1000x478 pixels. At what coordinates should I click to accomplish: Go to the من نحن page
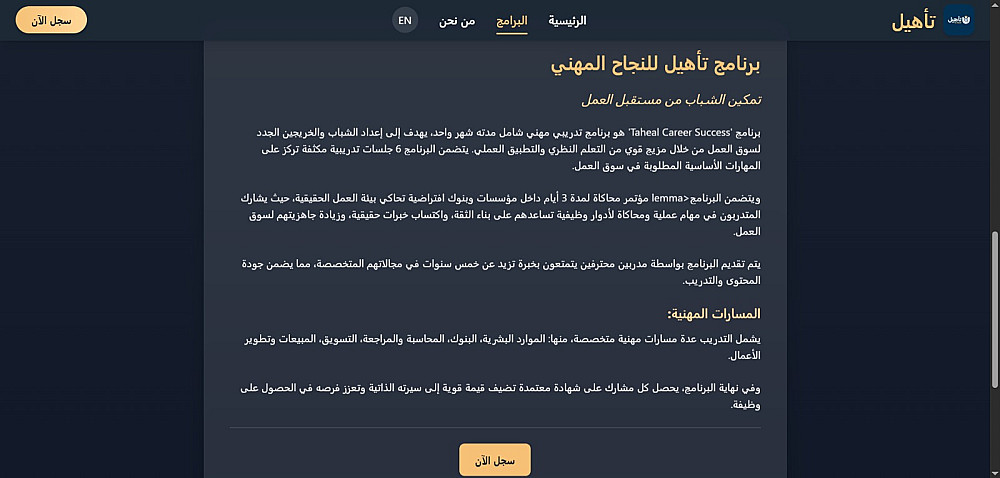point(457,21)
